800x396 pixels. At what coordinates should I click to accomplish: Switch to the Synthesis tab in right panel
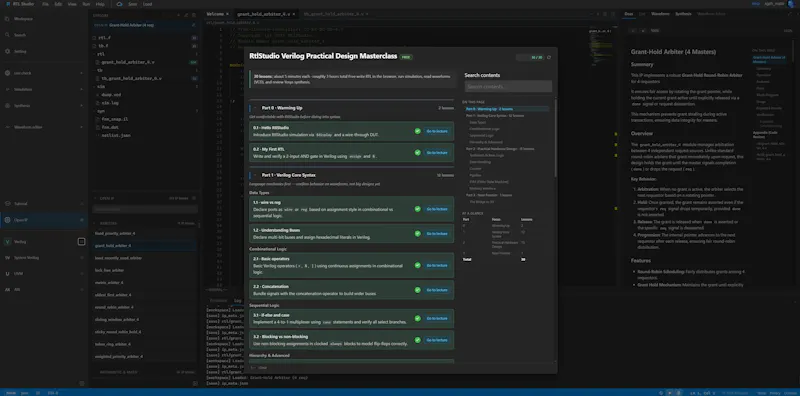point(683,14)
